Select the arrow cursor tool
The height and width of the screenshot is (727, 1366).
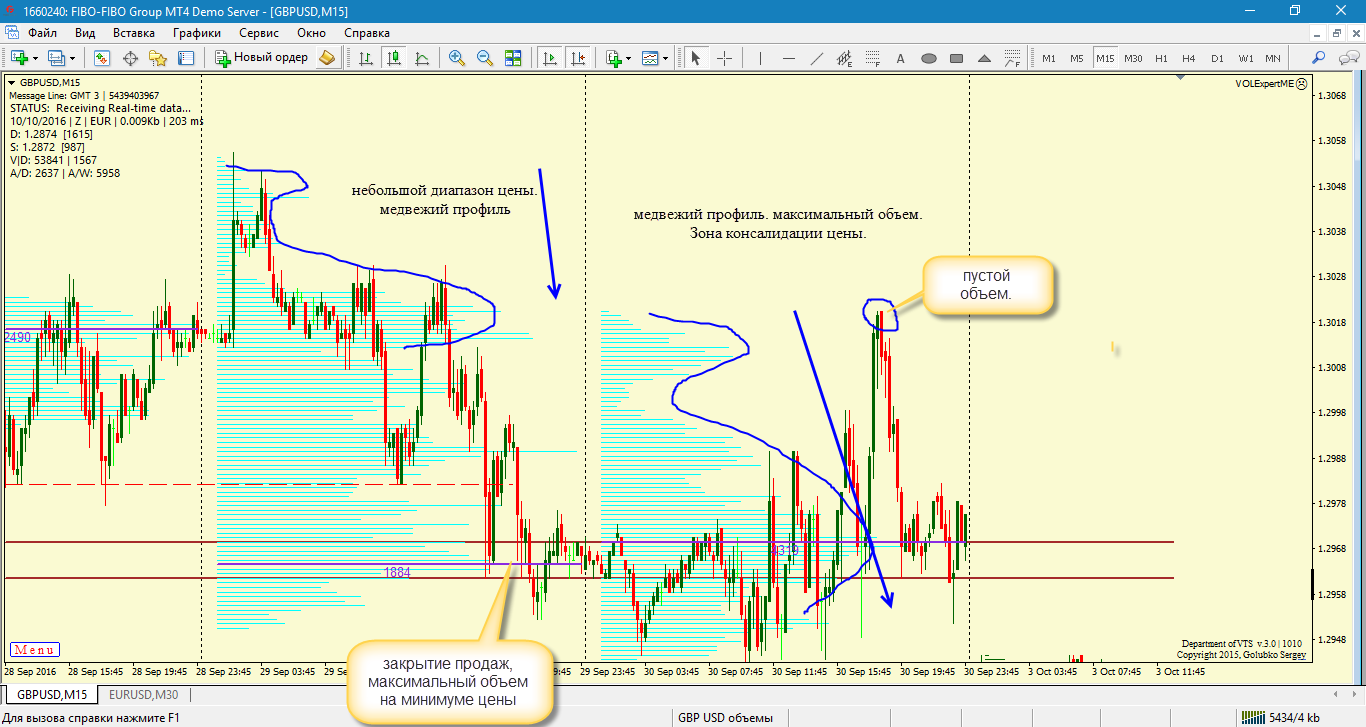(696, 58)
